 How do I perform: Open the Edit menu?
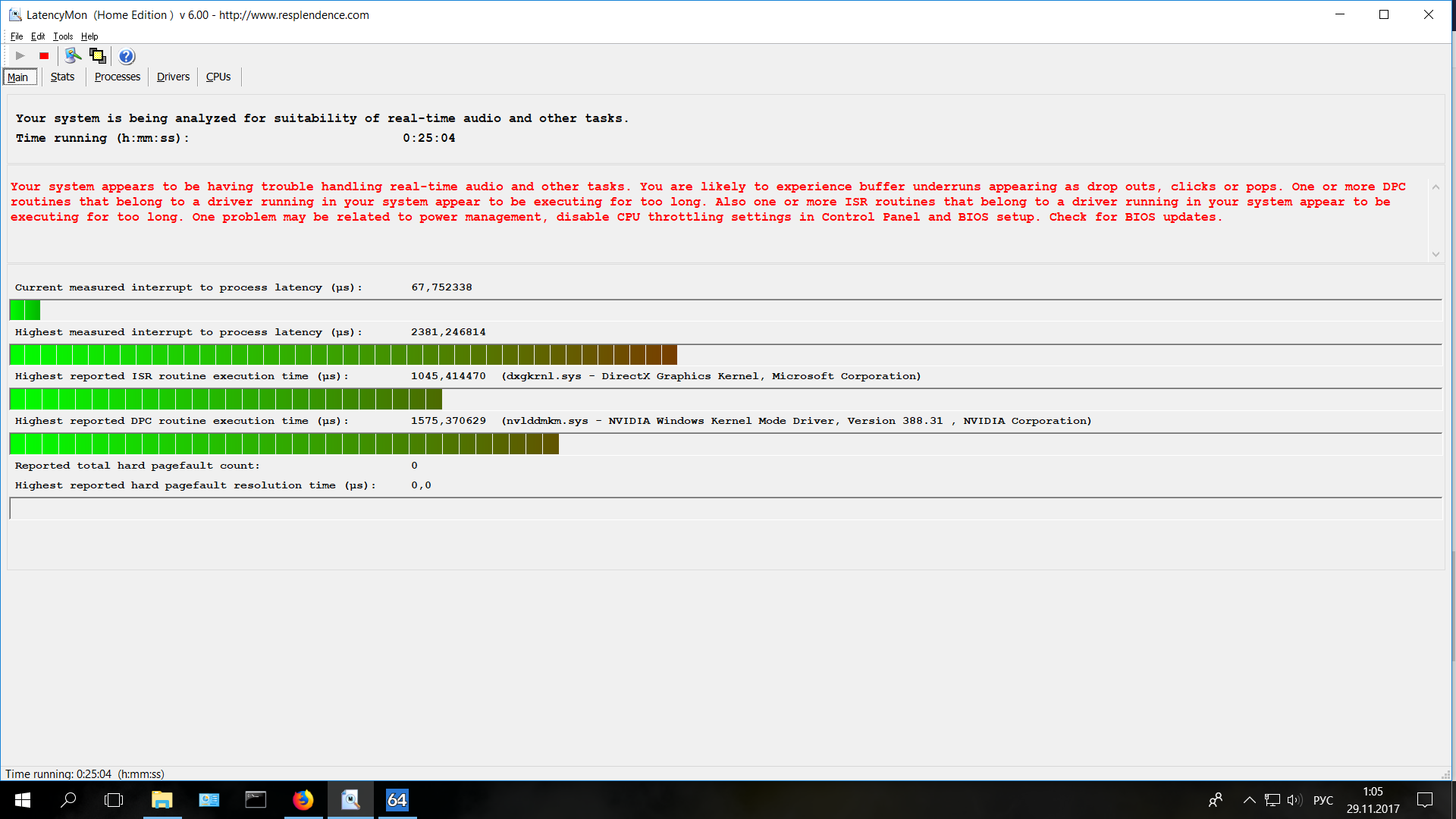tap(38, 36)
